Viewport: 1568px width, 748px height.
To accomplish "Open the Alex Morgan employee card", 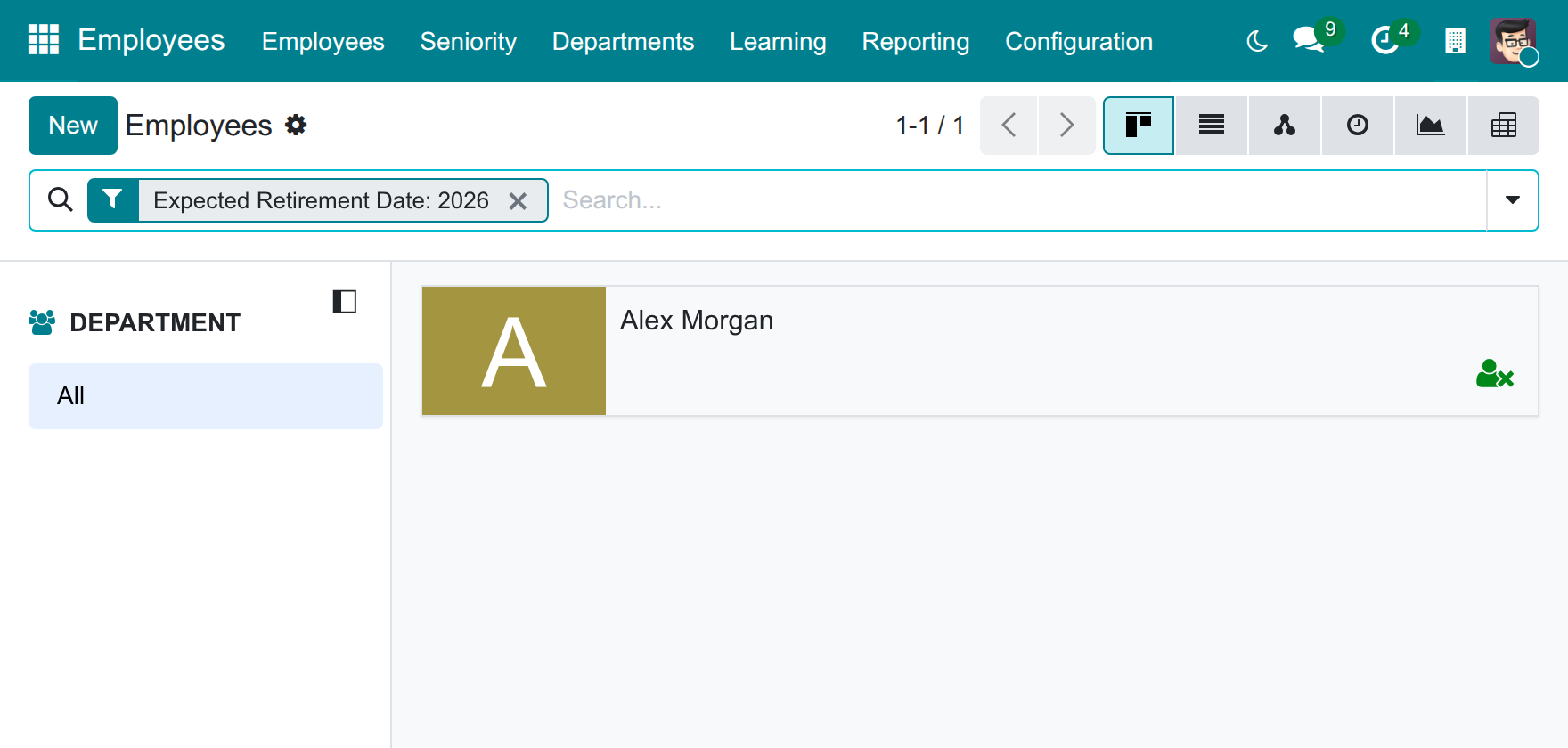I will 980,351.
